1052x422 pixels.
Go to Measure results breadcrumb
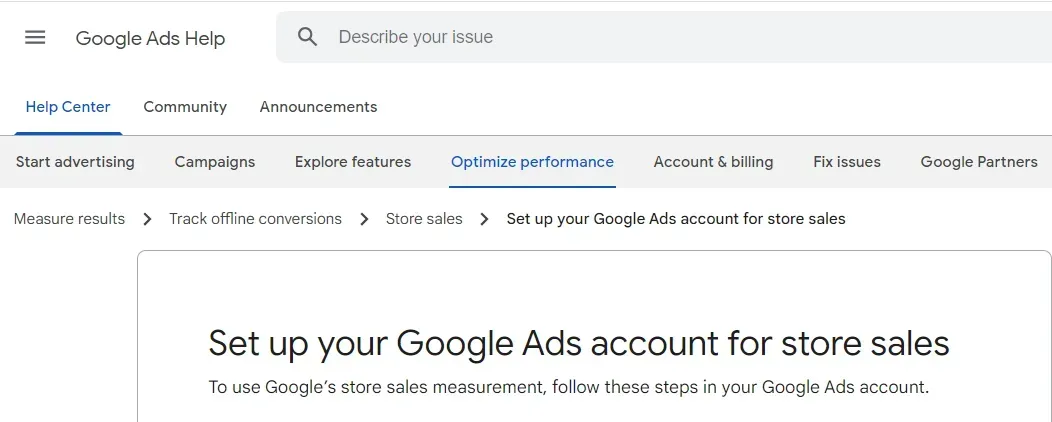[x=69, y=219]
